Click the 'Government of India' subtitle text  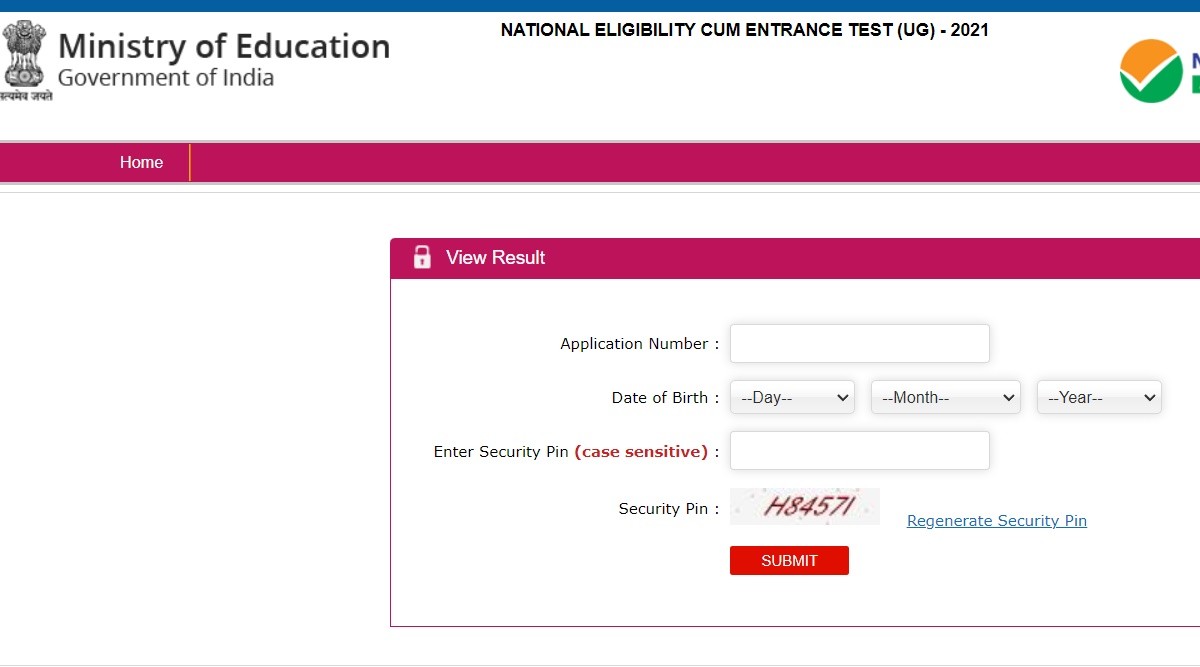pyautogui.click(x=166, y=78)
